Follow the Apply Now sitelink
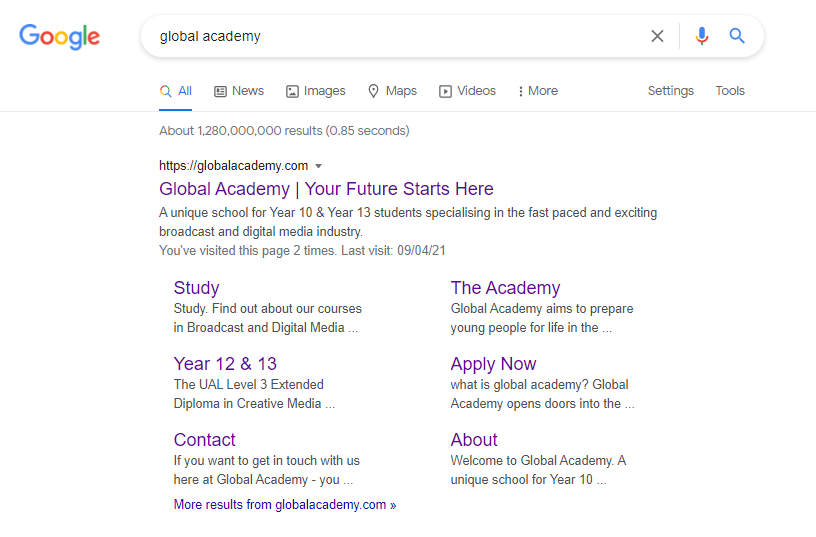Image resolution: width=816 pixels, height=537 pixels. click(x=493, y=364)
